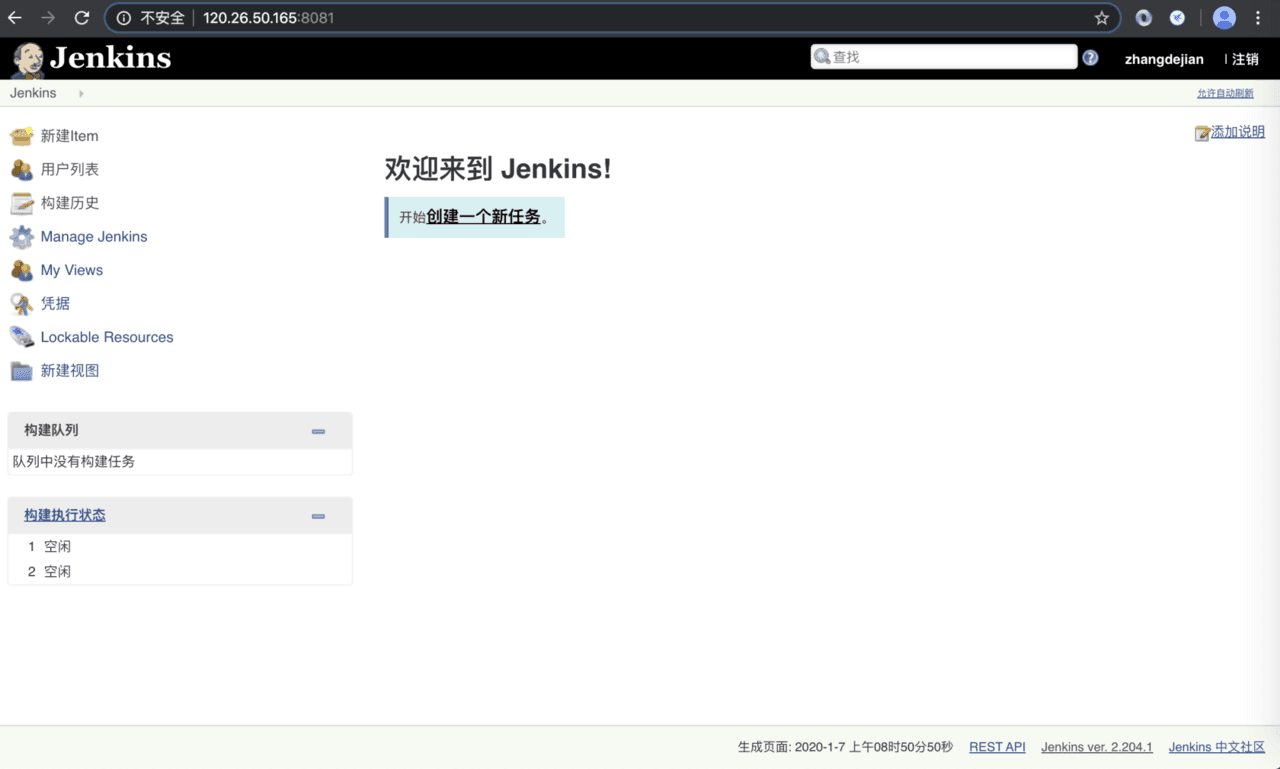Select executor 2 空闲 row

click(180, 572)
